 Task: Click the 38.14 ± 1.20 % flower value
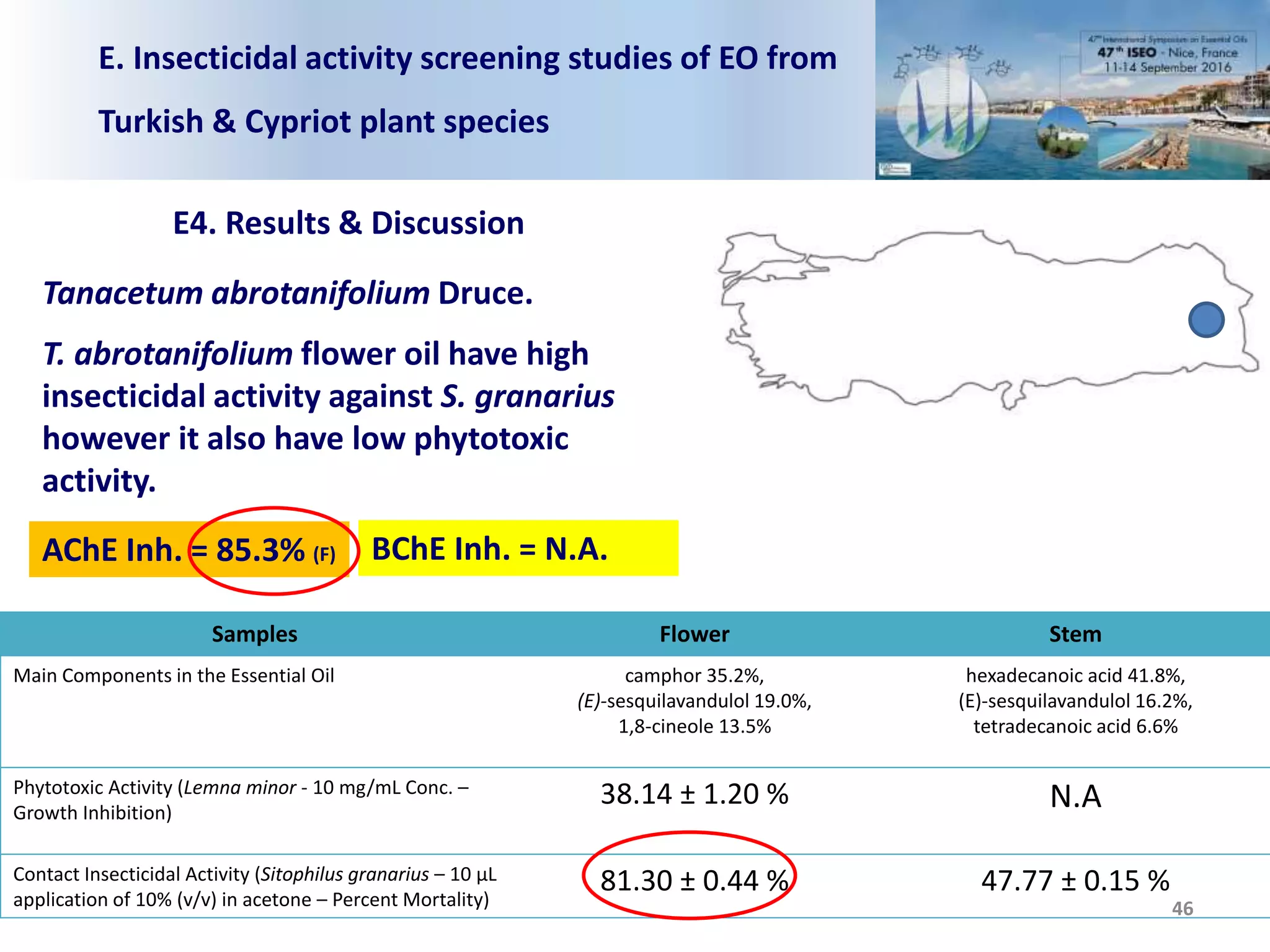click(x=694, y=794)
